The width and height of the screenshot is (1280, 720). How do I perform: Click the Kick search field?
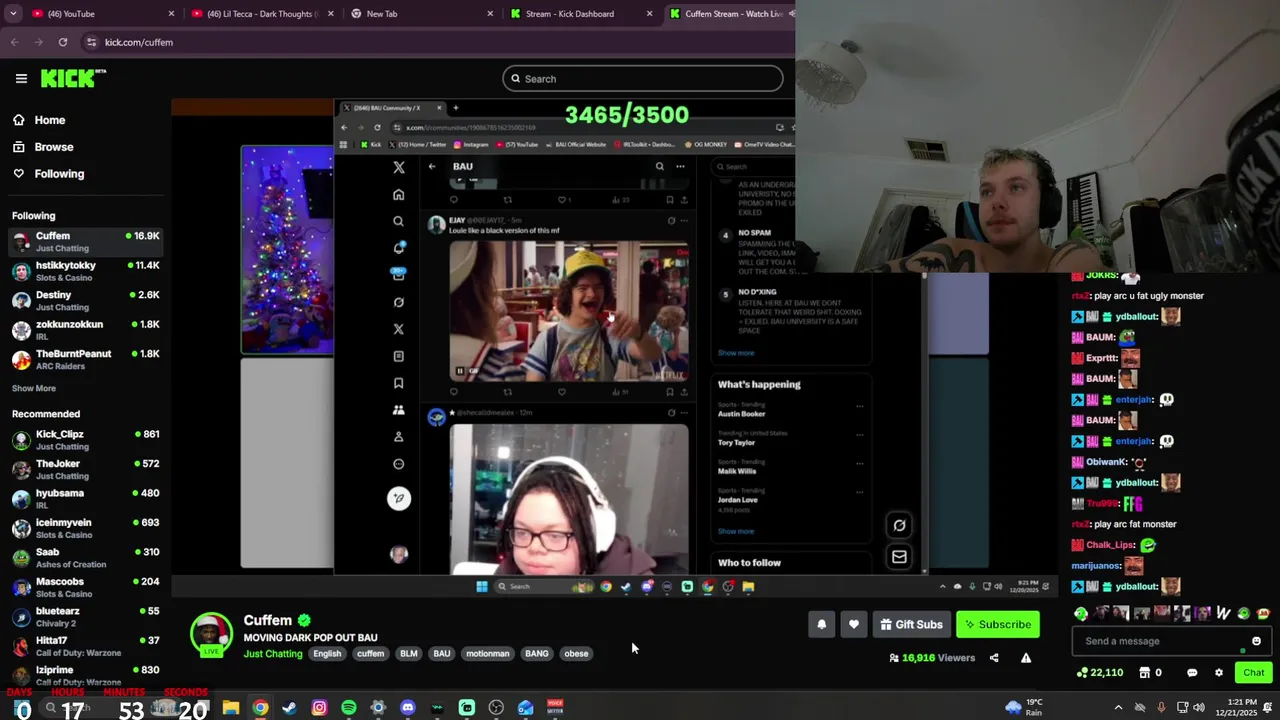tap(643, 79)
